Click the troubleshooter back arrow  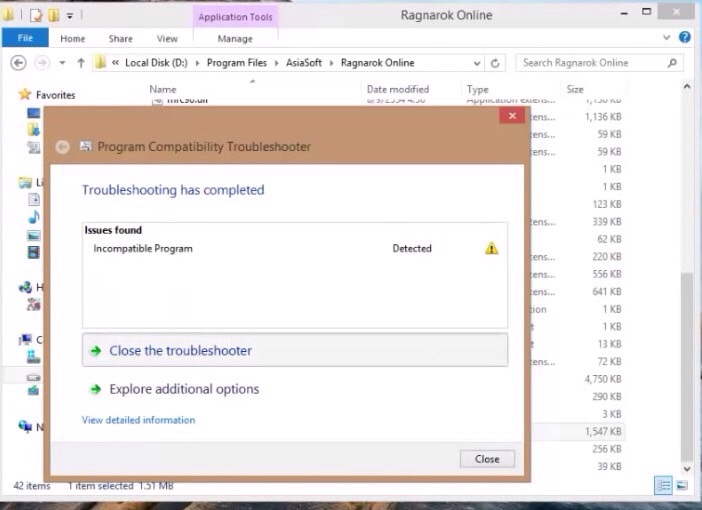click(62, 146)
